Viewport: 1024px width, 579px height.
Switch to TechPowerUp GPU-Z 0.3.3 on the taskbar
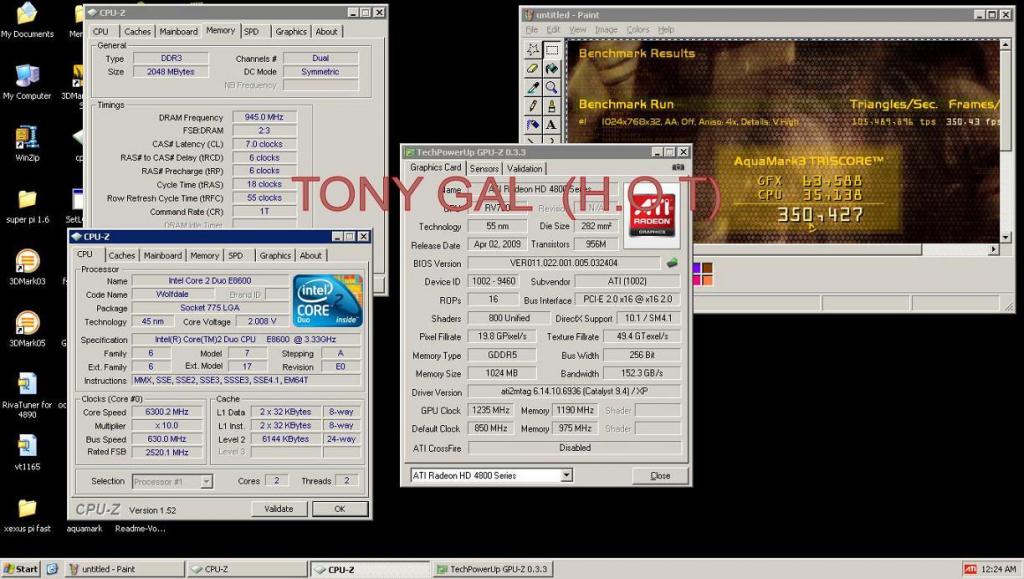click(x=493, y=569)
